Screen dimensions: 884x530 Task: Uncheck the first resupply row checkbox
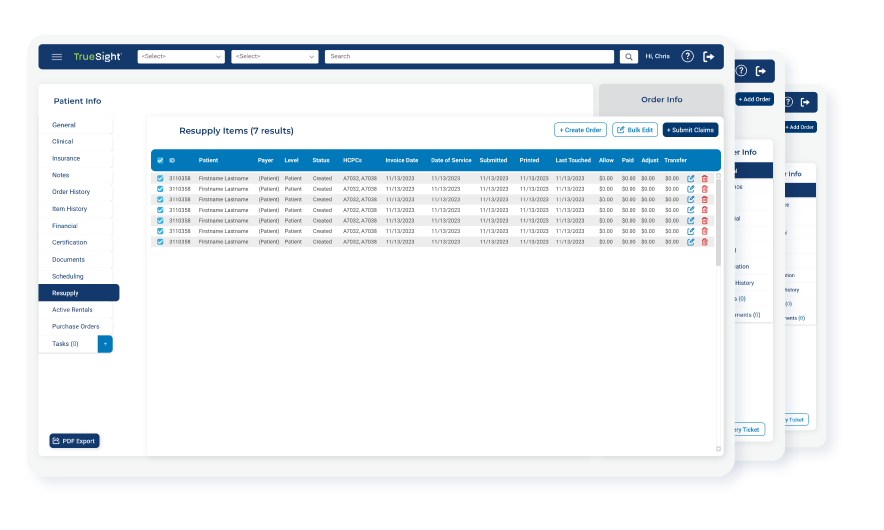[x=160, y=178]
